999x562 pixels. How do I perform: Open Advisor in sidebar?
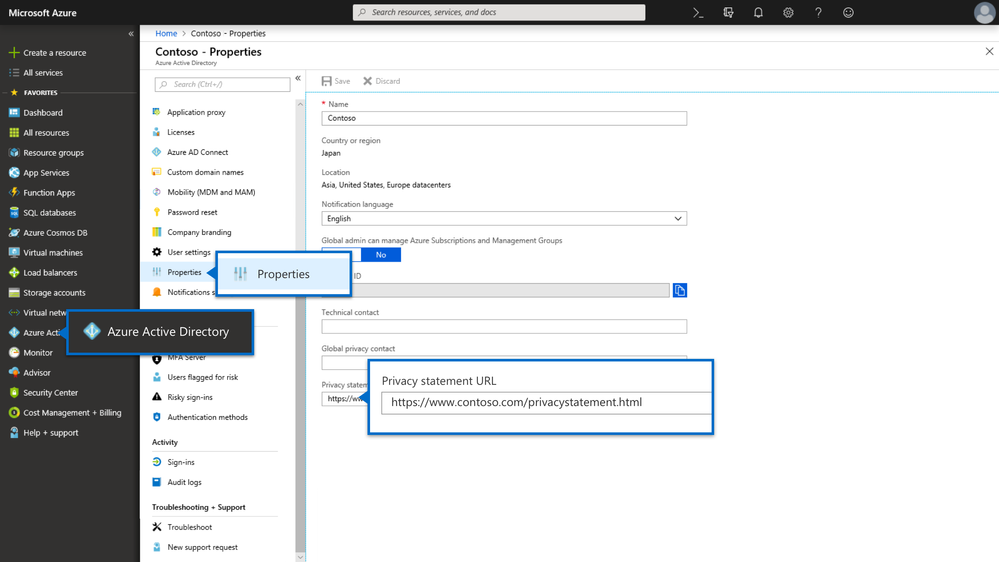tap(29, 373)
